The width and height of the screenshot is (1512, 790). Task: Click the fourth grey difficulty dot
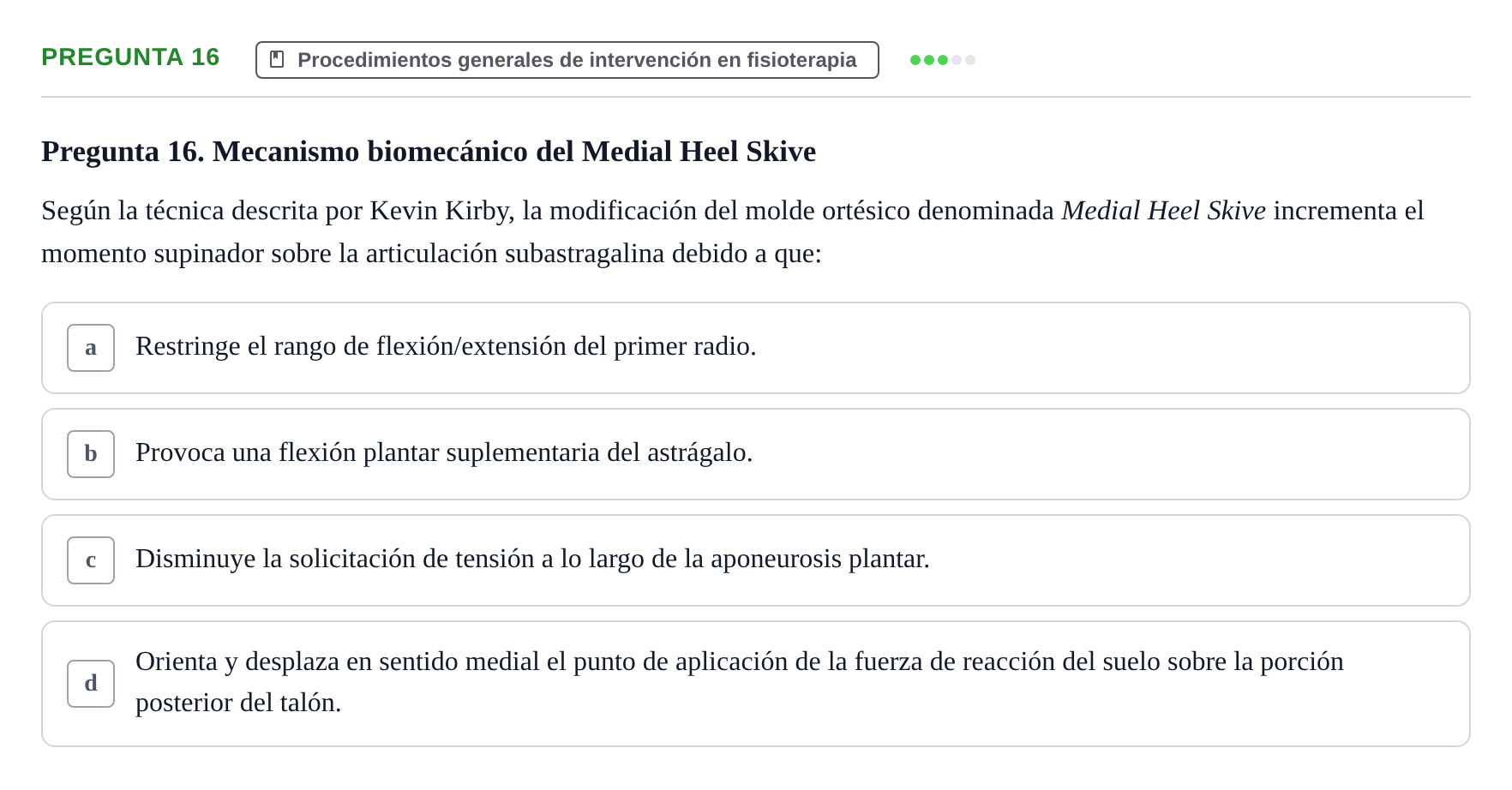[x=957, y=60]
